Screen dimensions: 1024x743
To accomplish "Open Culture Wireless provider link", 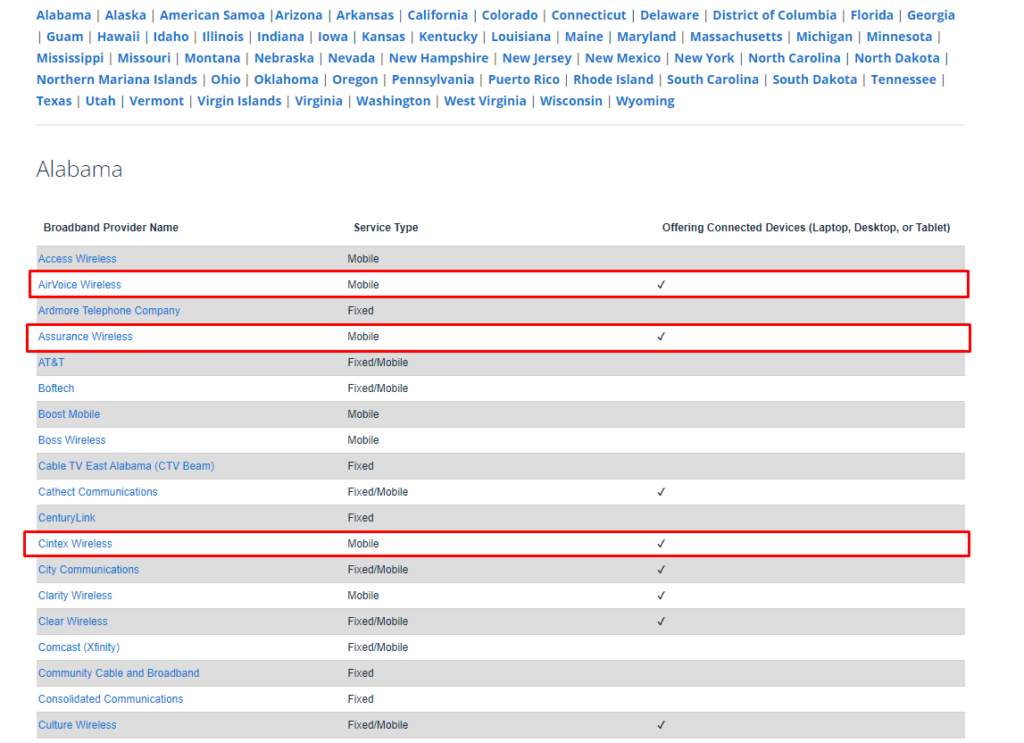I will (77, 725).
